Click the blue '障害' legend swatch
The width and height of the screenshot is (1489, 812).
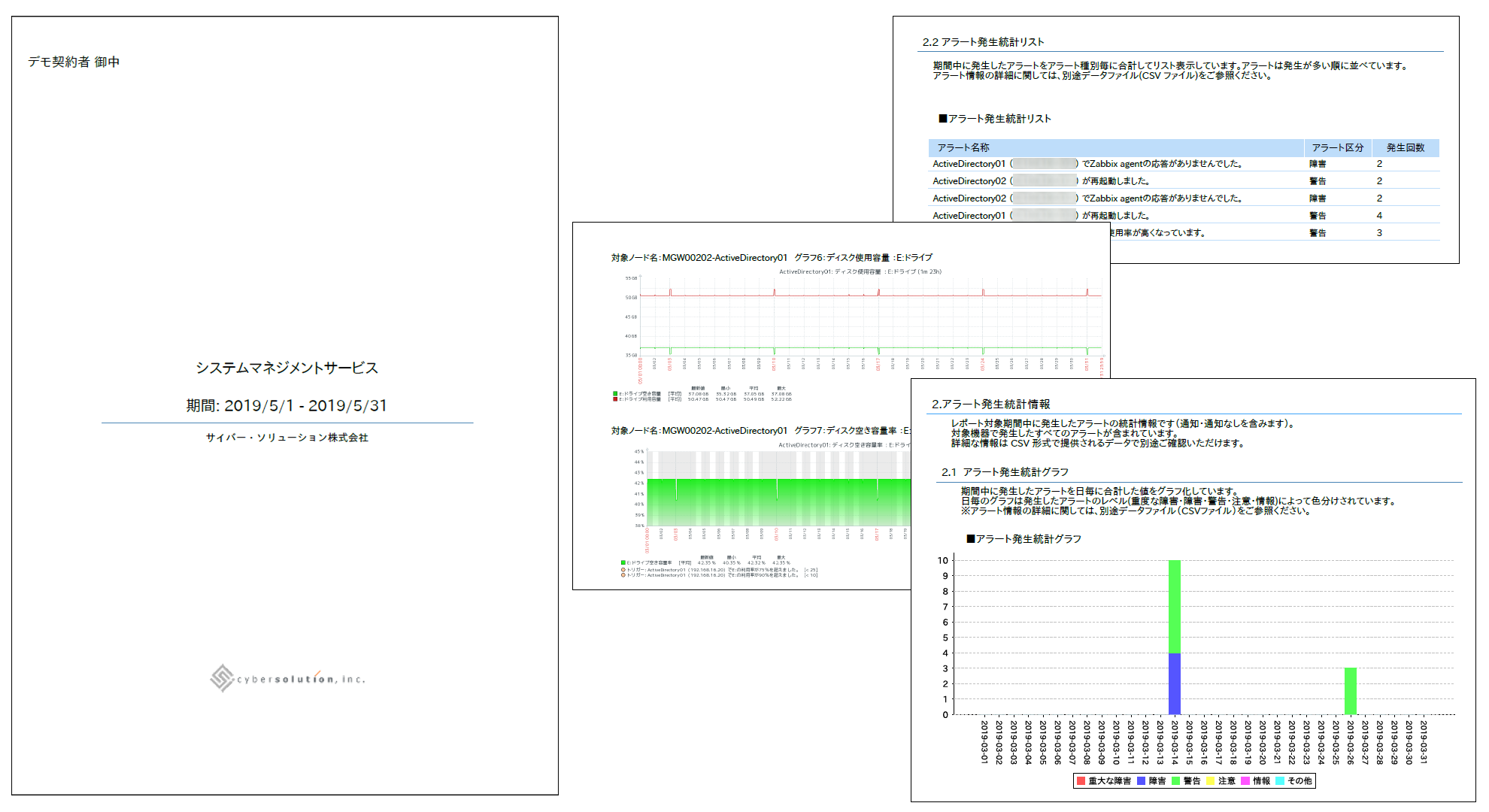[x=1142, y=781]
